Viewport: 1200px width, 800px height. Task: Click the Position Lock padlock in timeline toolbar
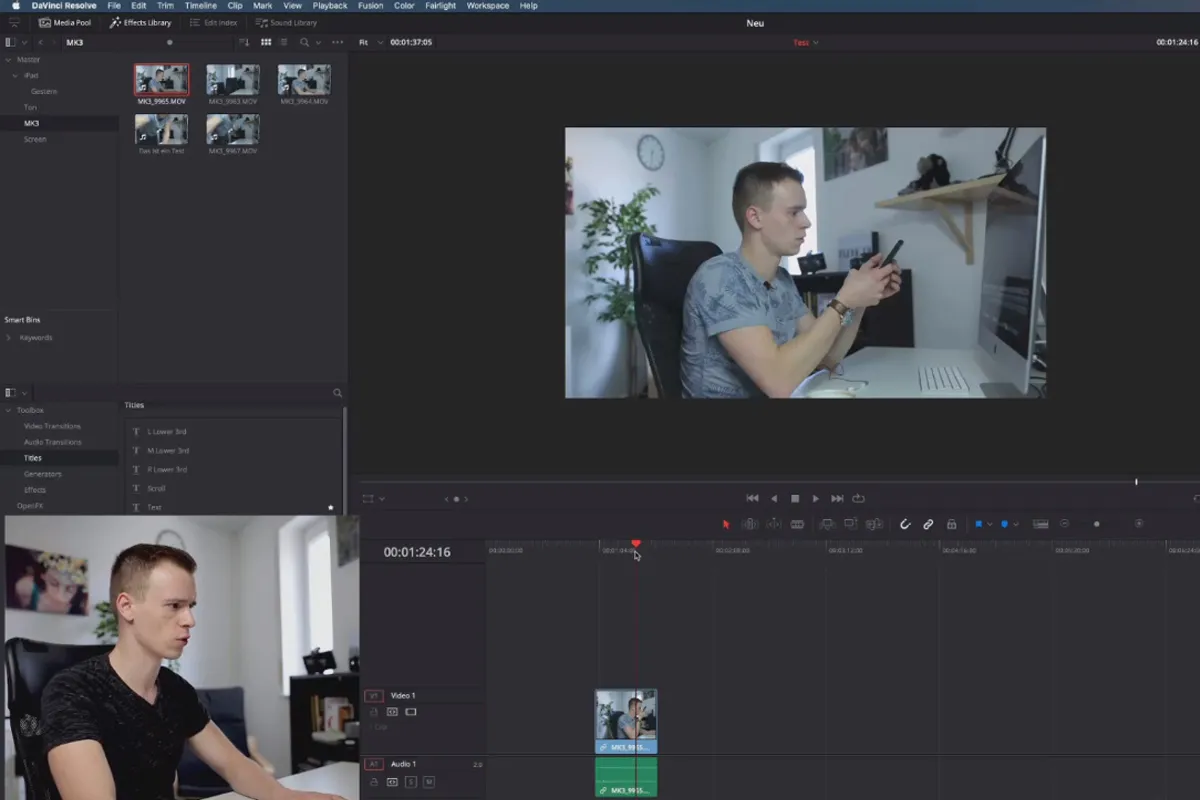951,524
